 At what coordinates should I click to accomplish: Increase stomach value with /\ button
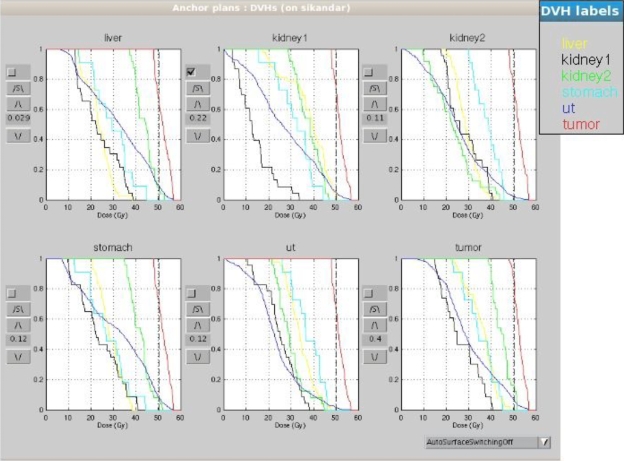click(x=18, y=325)
